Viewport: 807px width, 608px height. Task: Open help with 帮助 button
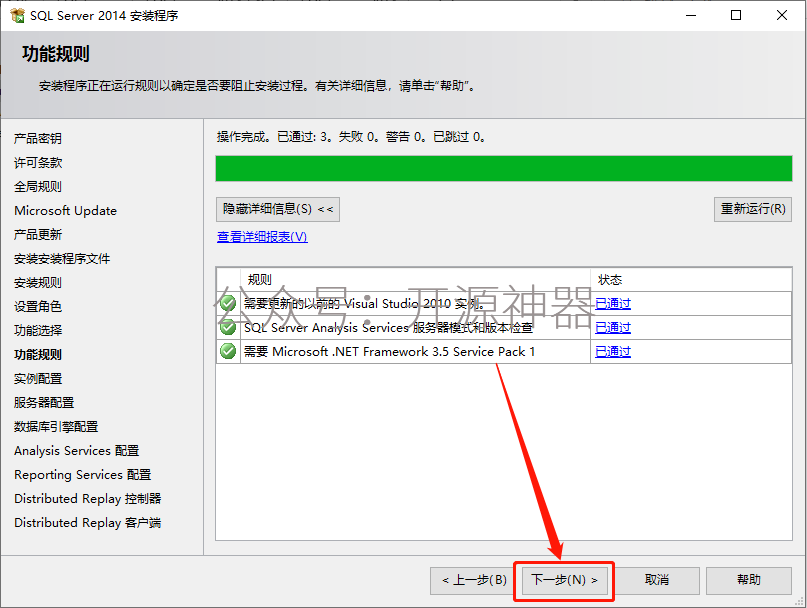click(749, 580)
